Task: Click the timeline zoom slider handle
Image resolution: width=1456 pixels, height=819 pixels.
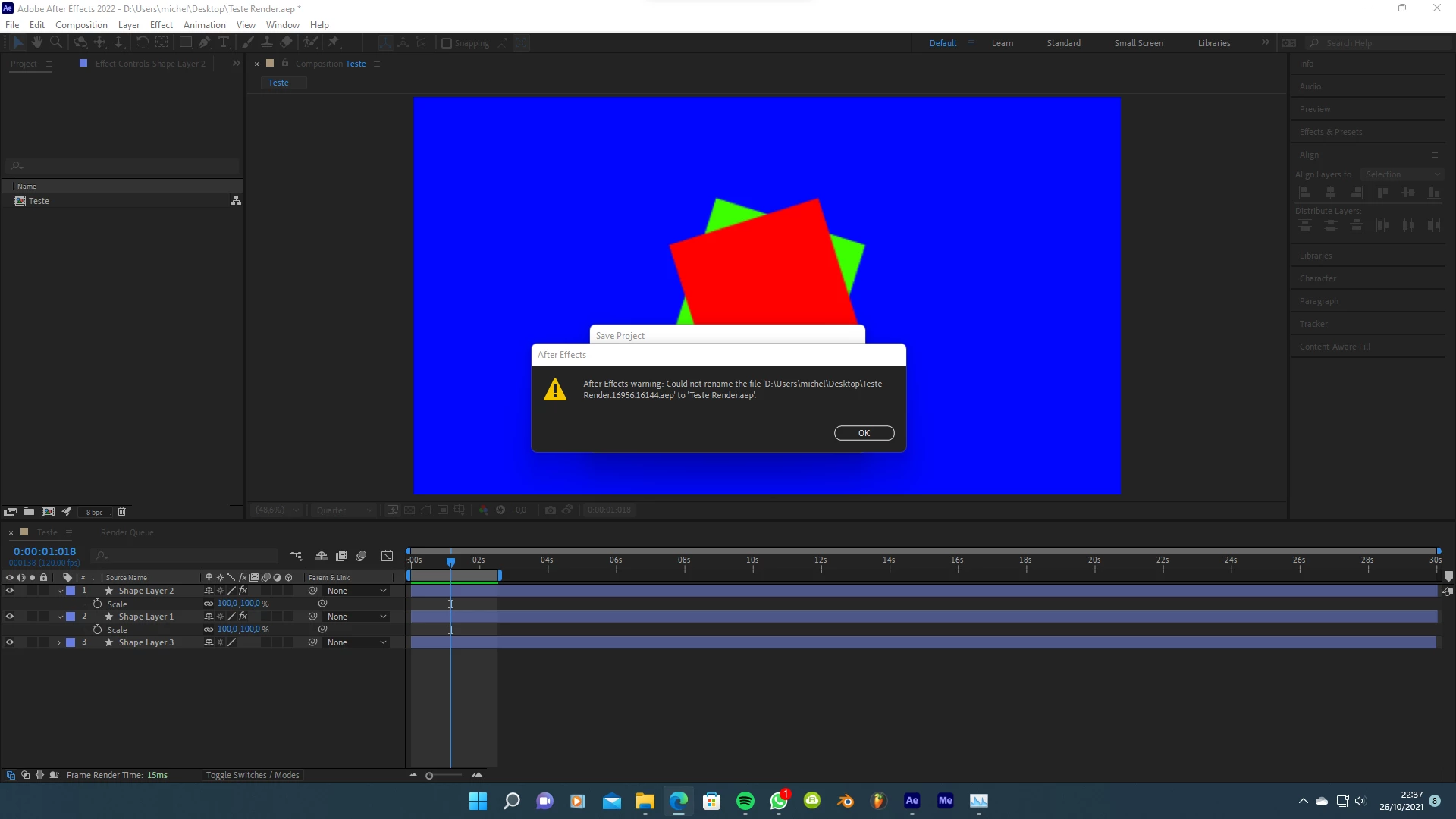Action: click(429, 775)
